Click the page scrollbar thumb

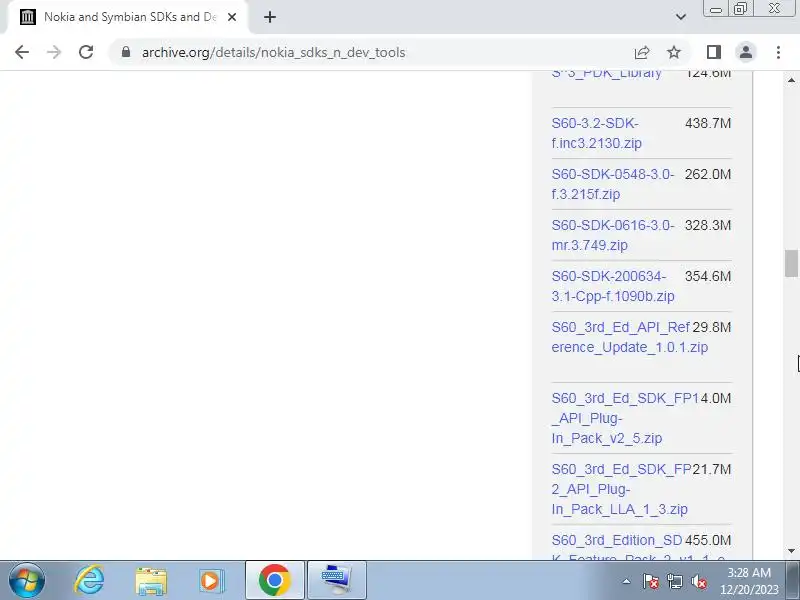(791, 263)
